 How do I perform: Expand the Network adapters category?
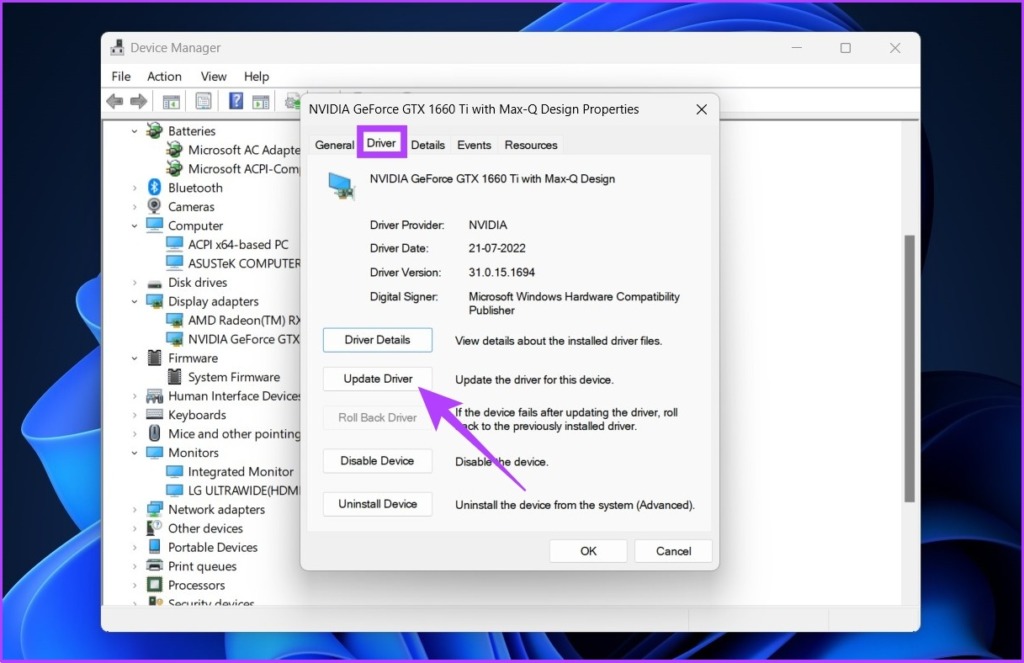(135, 509)
